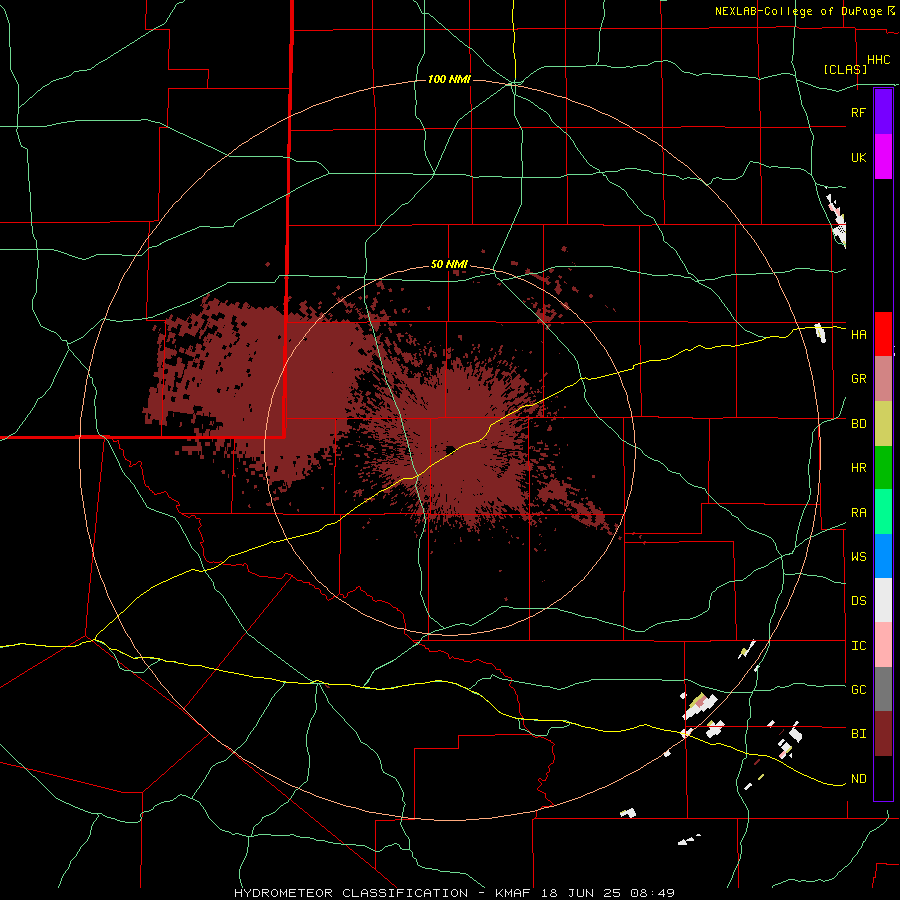Select the GR legend color block

point(883,378)
